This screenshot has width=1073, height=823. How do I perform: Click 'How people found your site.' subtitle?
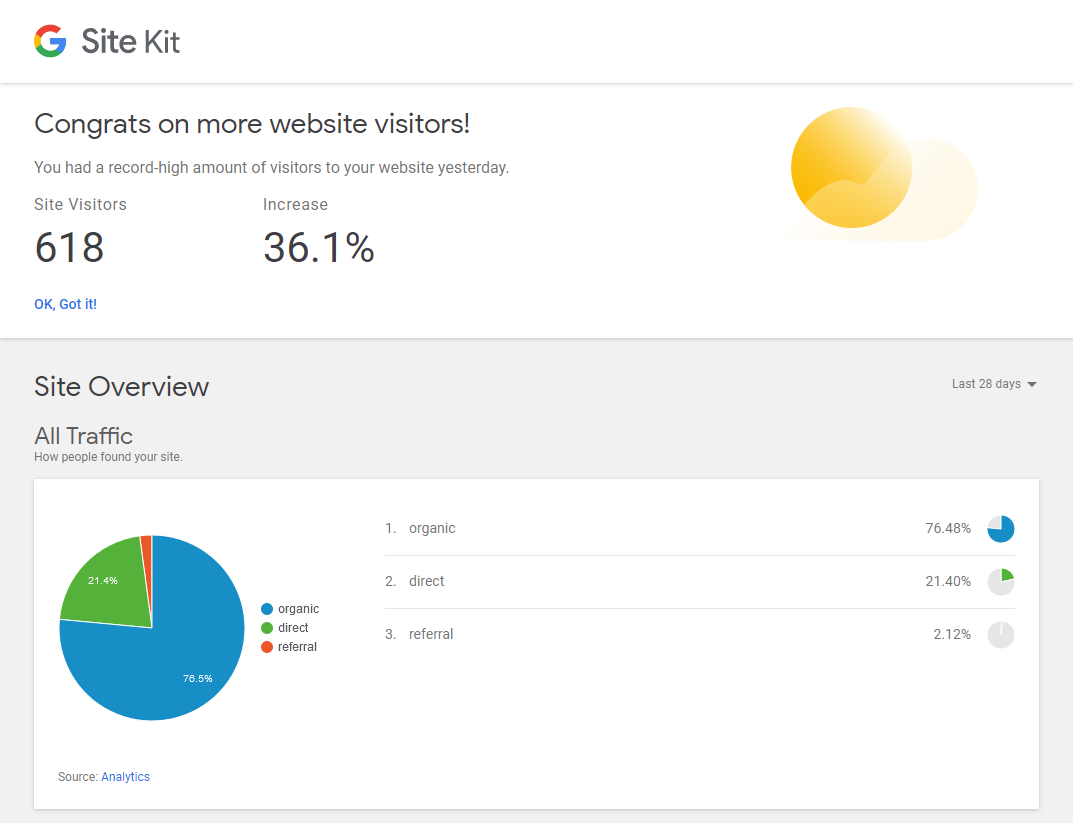click(108, 457)
